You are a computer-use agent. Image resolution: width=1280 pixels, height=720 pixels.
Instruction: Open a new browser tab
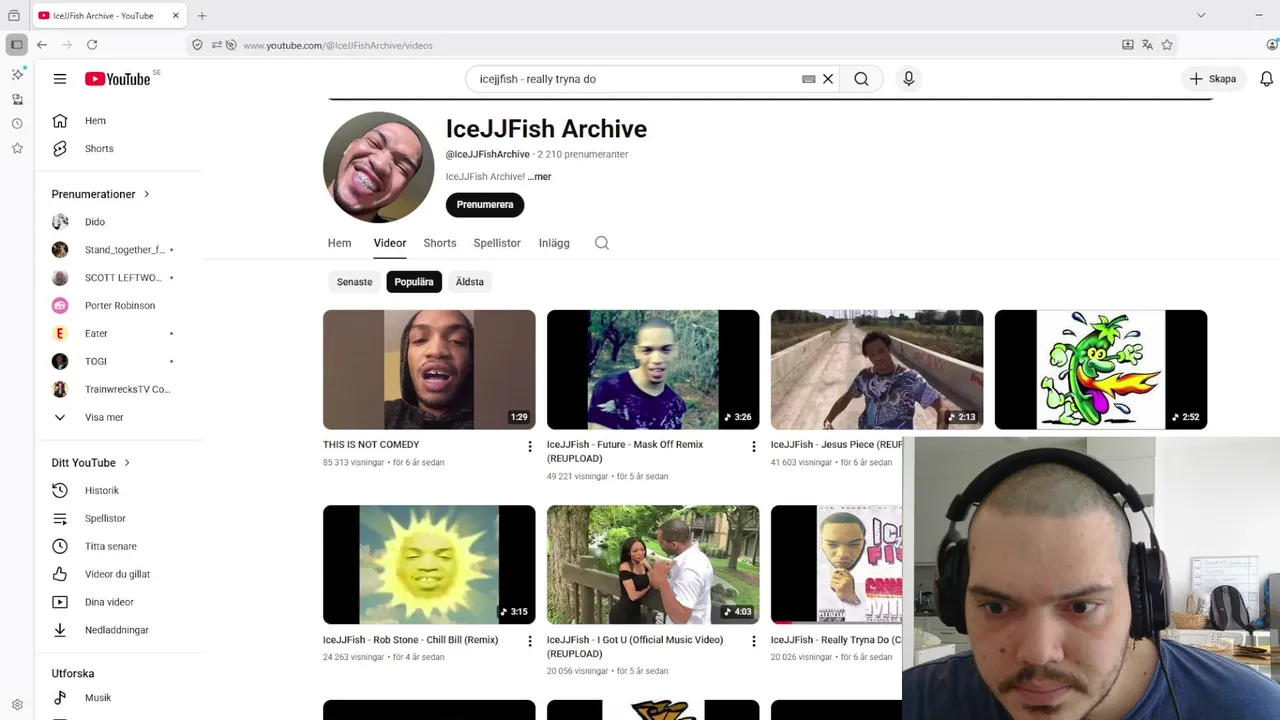(202, 16)
